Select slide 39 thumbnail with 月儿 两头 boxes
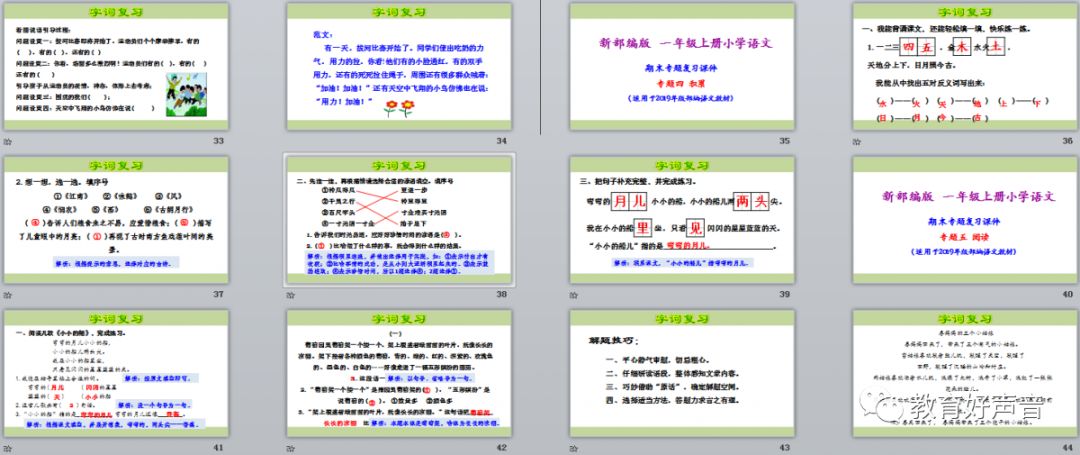Screen dimensions: 1080x455 (683, 220)
